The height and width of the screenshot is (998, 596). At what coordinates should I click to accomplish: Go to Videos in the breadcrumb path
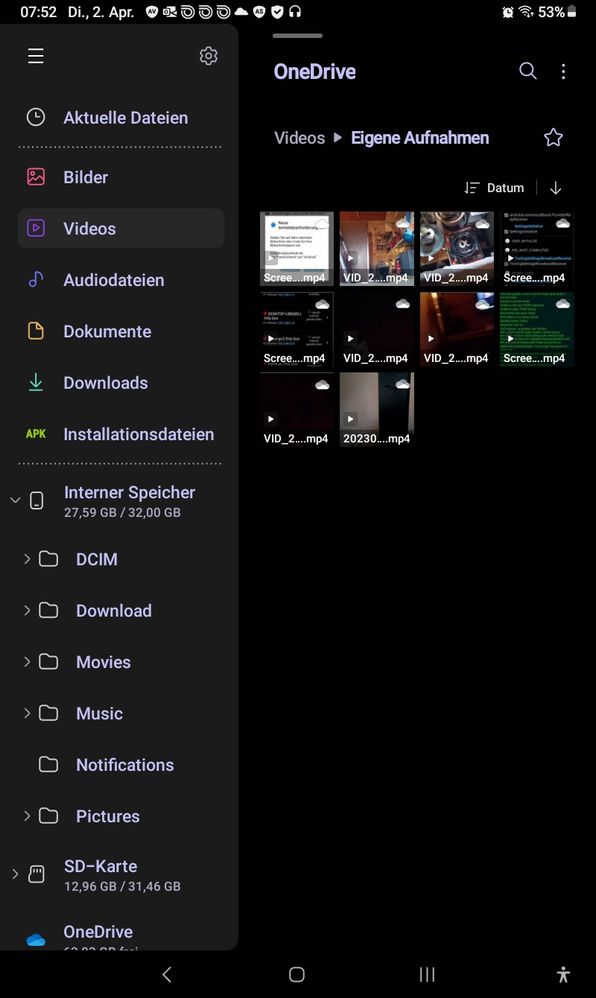click(x=299, y=138)
